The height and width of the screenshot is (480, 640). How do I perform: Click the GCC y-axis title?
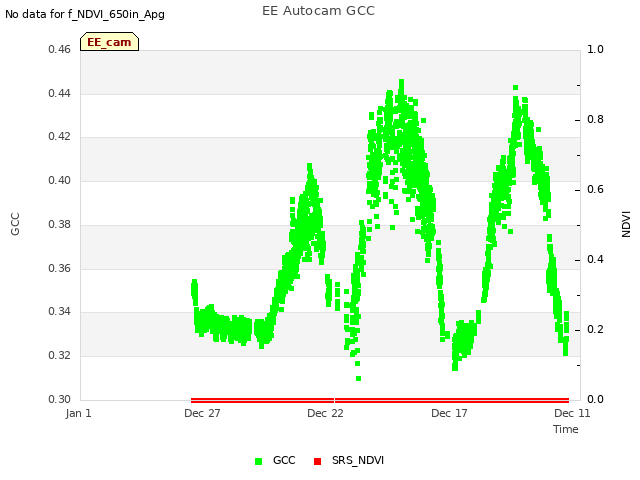[x=15, y=224]
